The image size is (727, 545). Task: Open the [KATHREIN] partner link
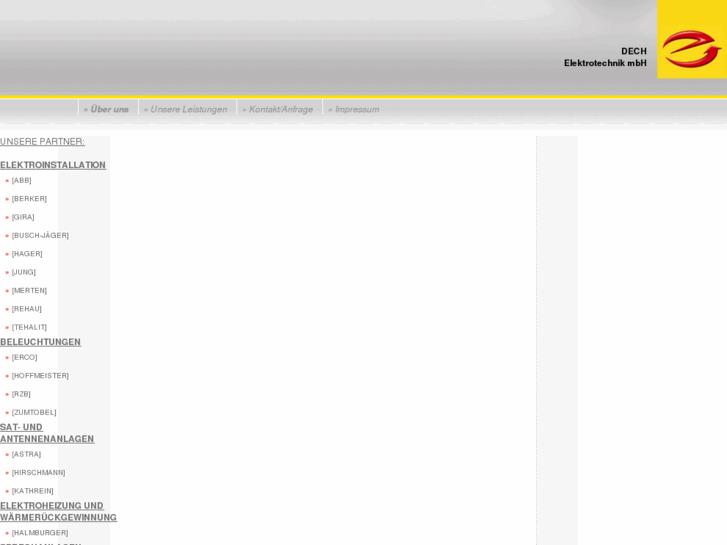(32, 491)
